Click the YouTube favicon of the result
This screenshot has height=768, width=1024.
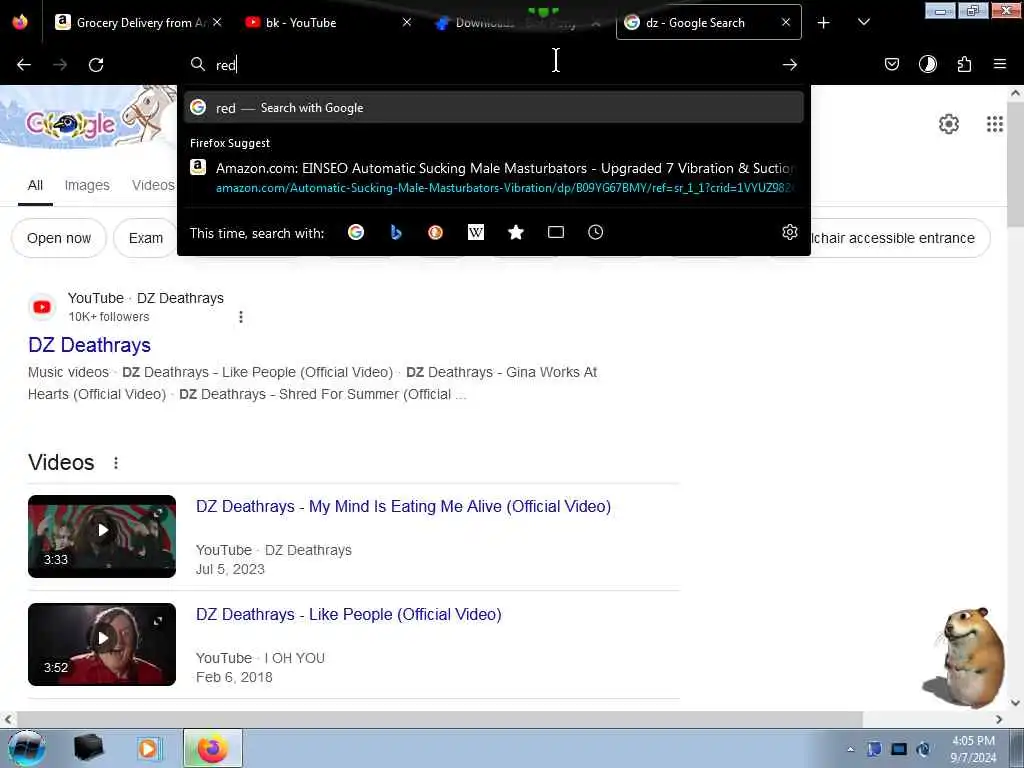point(42,307)
